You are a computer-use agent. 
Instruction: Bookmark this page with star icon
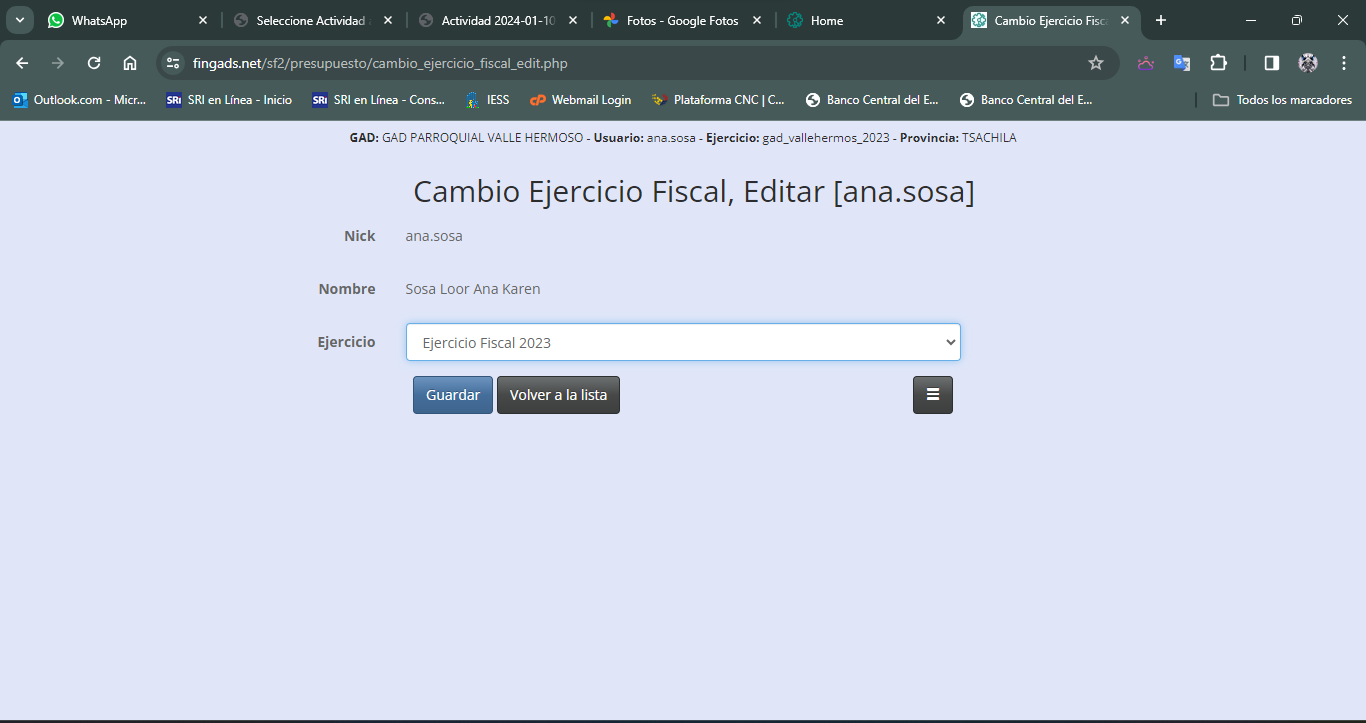point(1095,63)
